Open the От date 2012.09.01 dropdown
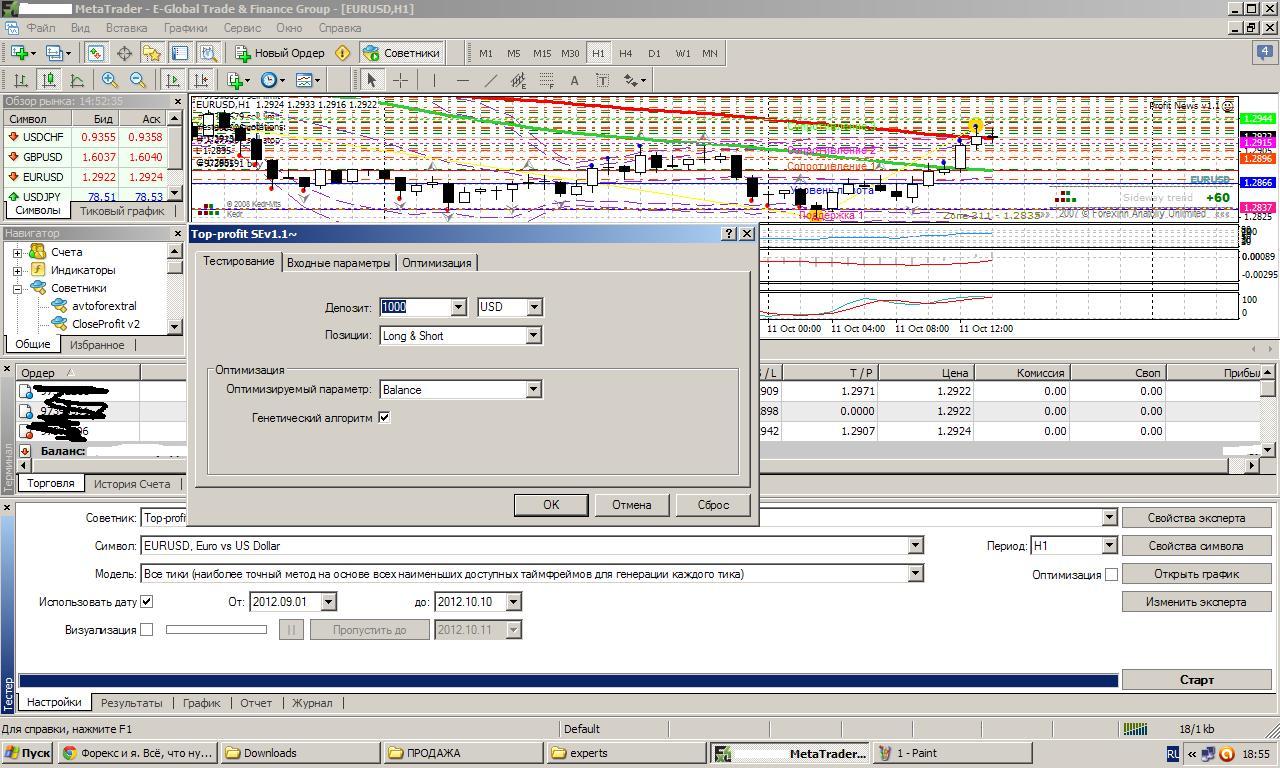The width and height of the screenshot is (1280, 768). point(328,601)
